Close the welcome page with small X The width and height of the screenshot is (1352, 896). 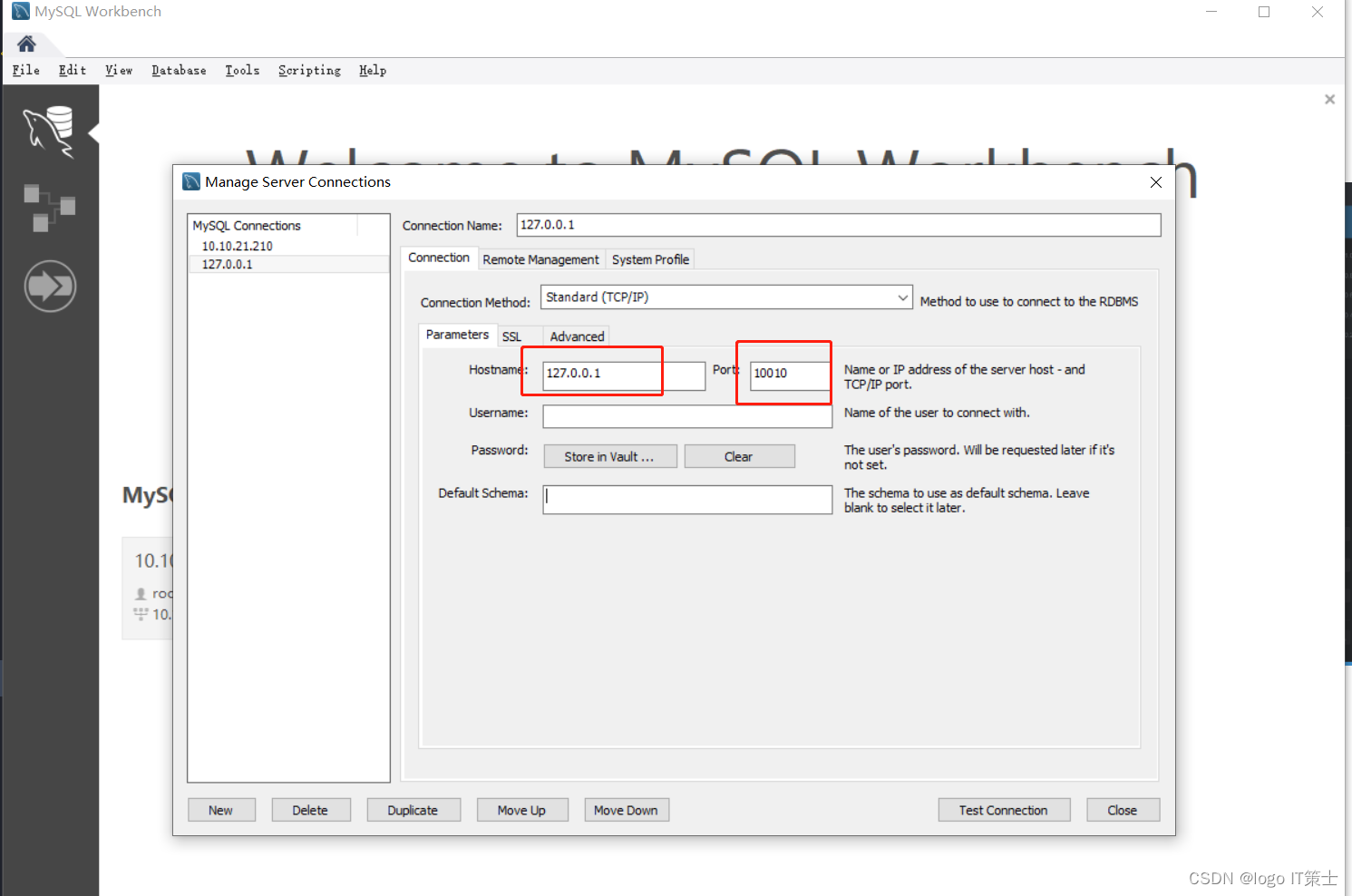(x=1329, y=99)
